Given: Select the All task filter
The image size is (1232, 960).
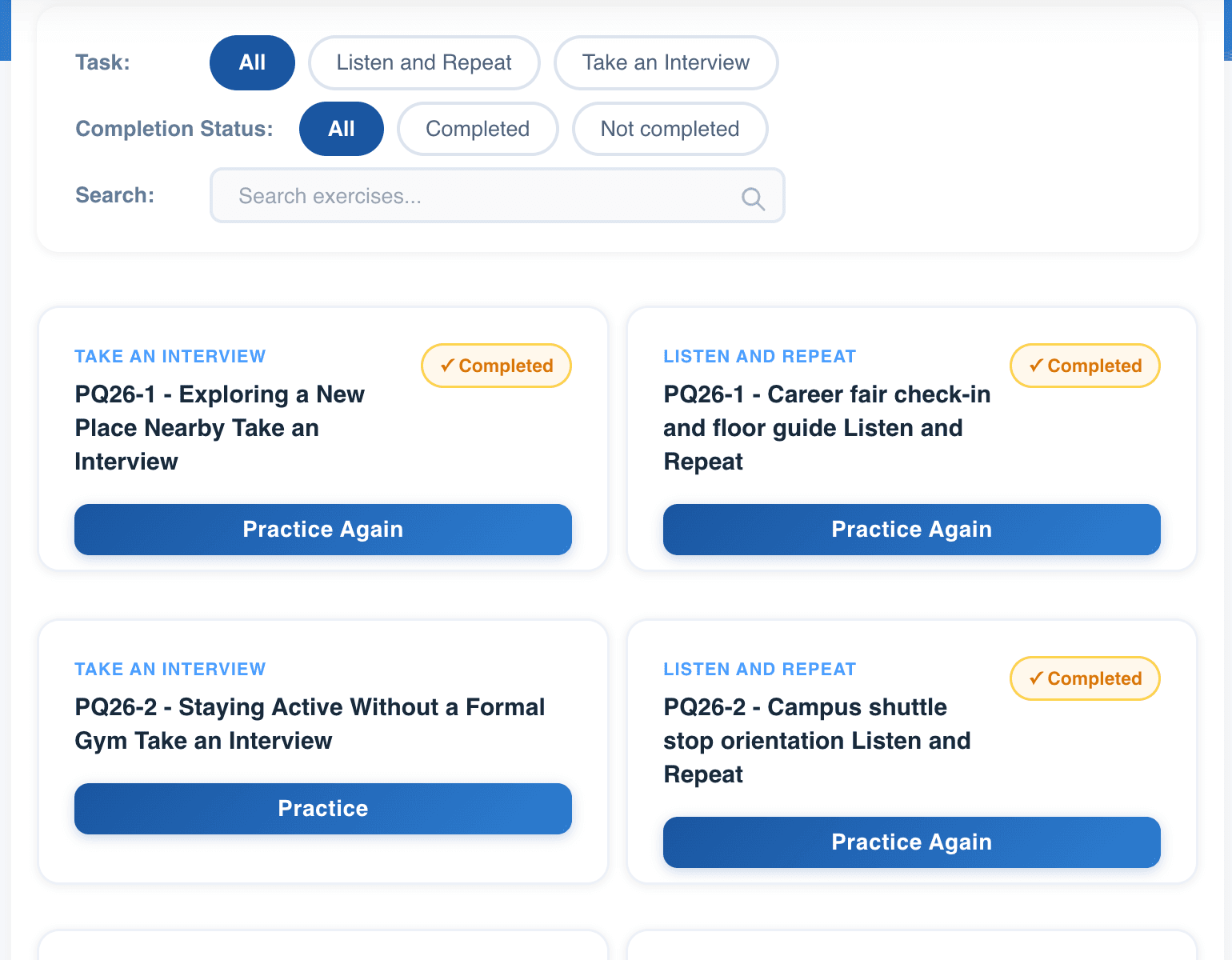Looking at the screenshot, I should 252,62.
